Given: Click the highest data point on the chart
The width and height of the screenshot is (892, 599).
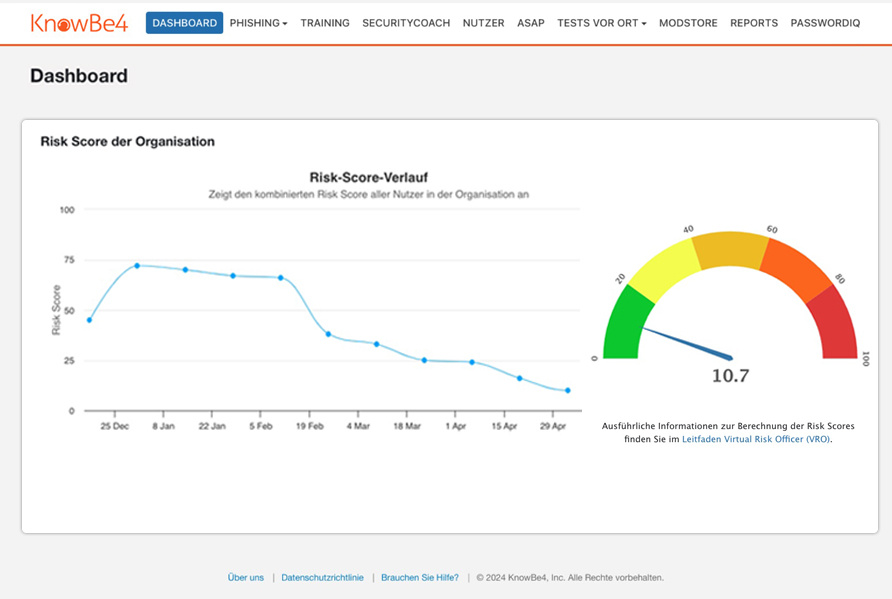Looking at the screenshot, I should click(137, 266).
